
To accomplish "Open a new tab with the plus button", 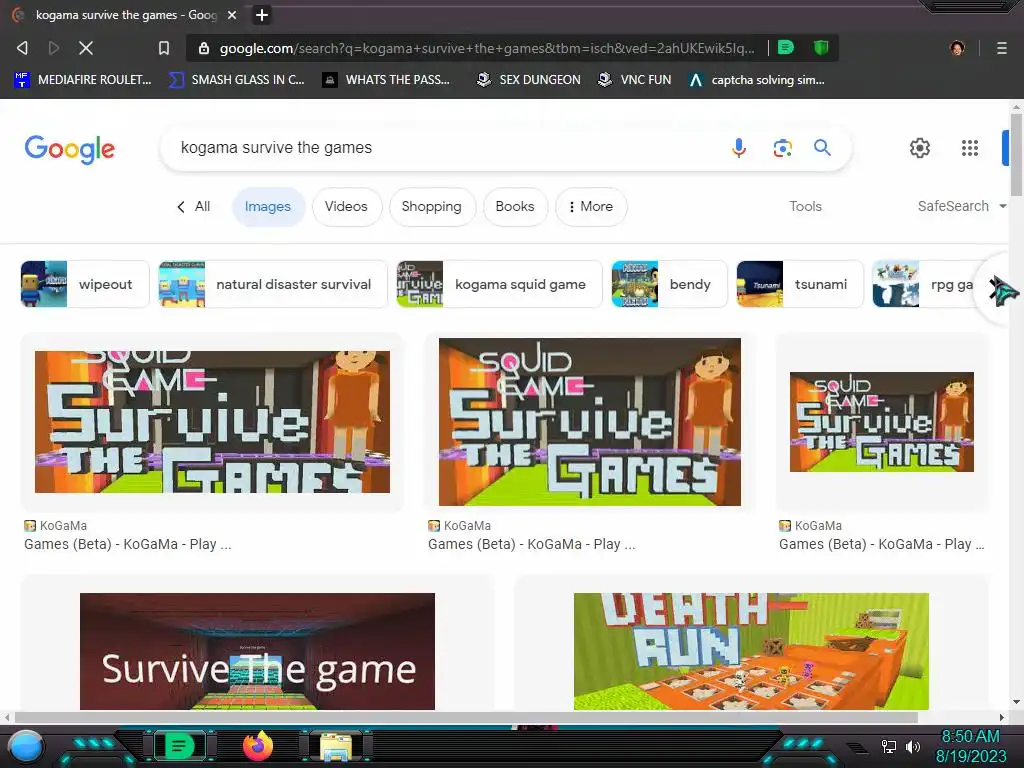I will (x=261, y=14).
